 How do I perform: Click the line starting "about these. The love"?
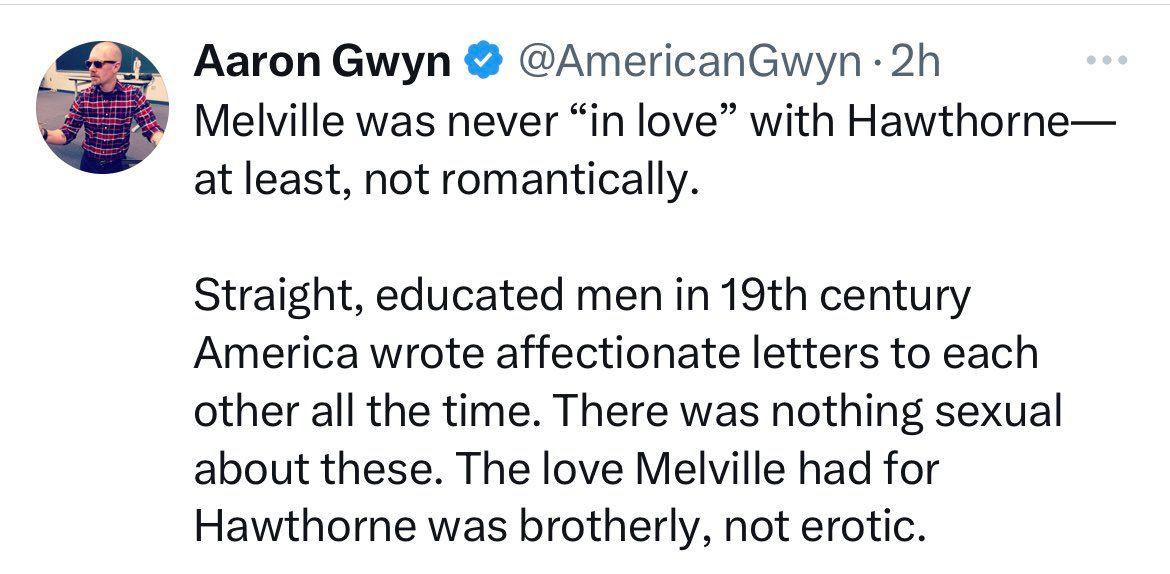coord(567,467)
